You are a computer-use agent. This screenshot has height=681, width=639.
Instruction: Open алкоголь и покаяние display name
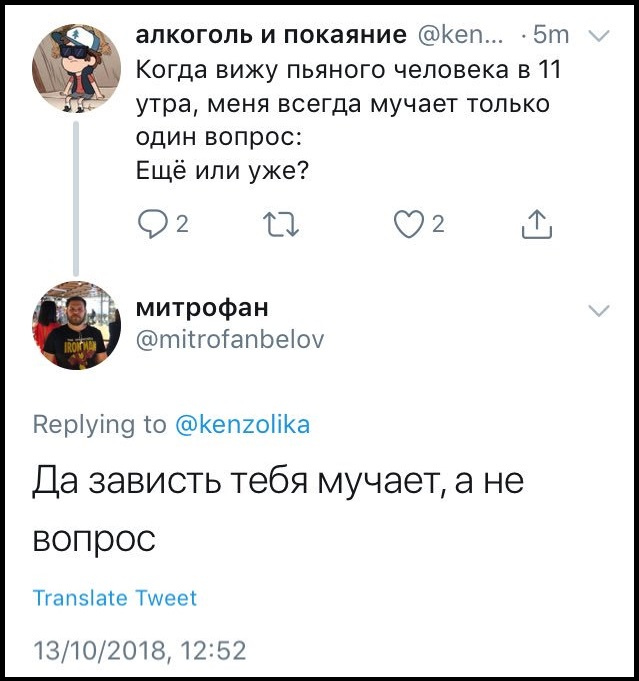270,35
